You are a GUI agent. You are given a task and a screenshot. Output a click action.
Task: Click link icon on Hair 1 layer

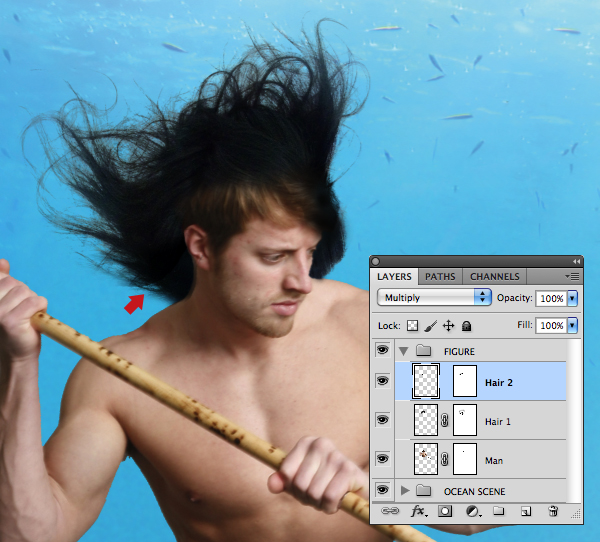(x=444, y=420)
